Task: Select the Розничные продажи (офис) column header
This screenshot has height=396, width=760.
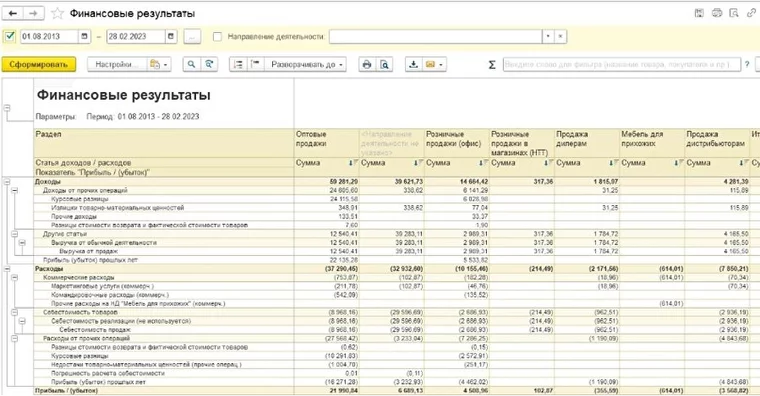Action: 457,143
